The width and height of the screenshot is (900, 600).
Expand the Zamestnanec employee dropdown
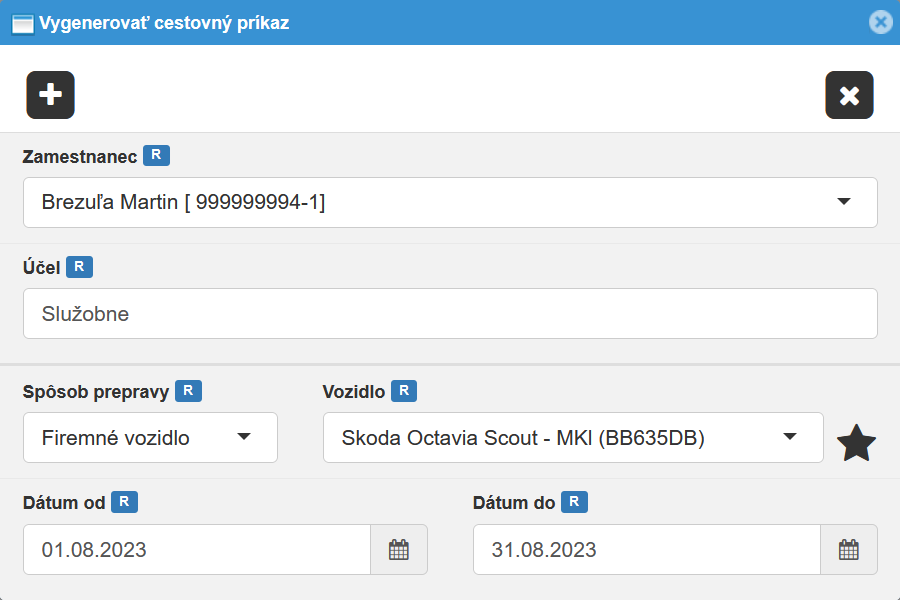coord(843,202)
